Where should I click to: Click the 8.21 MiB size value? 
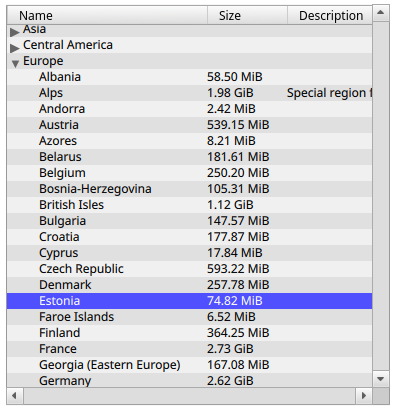231,141
